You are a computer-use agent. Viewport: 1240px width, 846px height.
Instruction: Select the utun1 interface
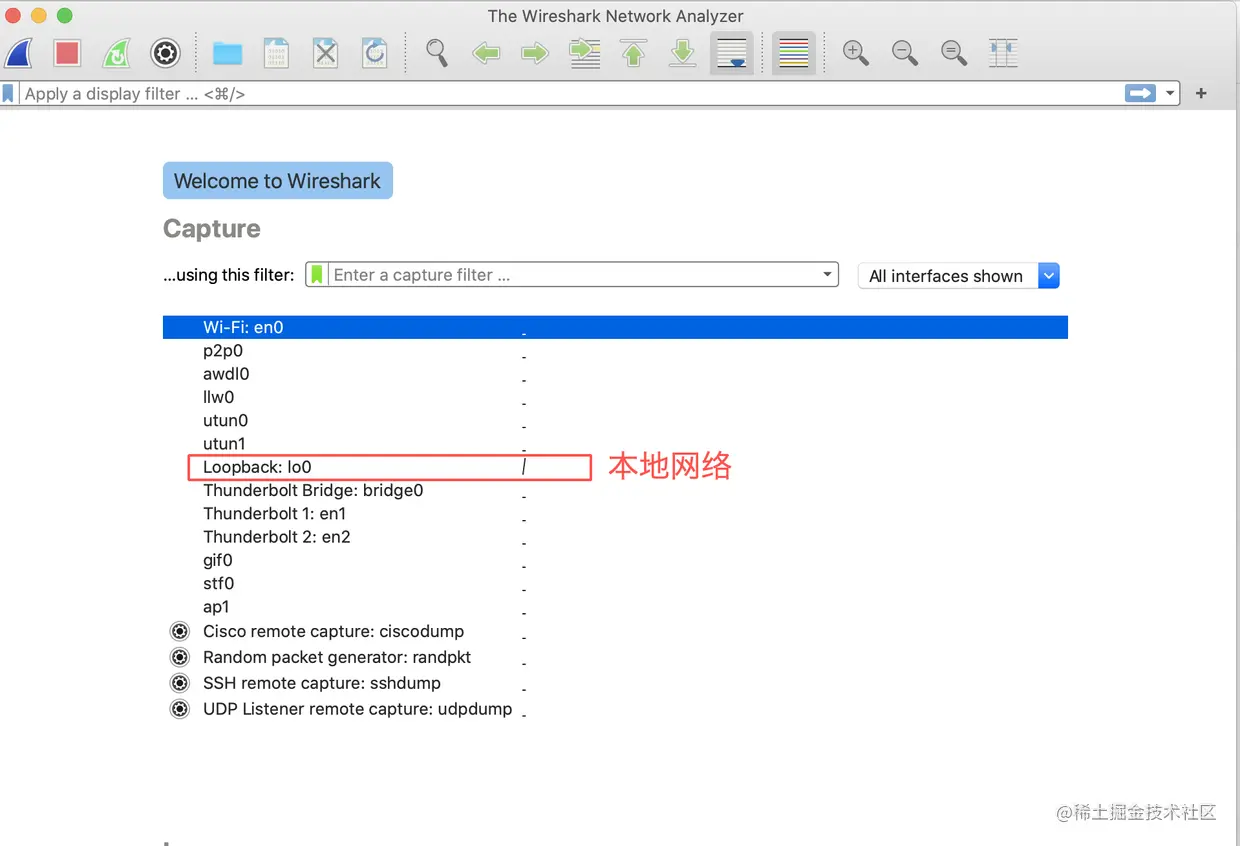pyautogui.click(x=615, y=444)
